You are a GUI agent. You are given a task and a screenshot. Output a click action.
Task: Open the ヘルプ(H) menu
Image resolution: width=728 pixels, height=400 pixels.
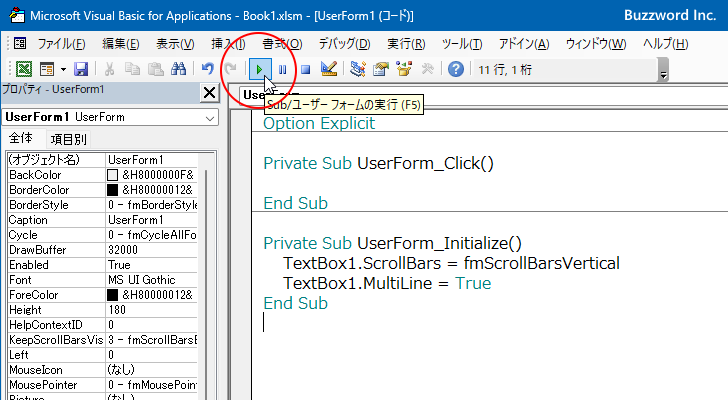pyautogui.click(x=665, y=44)
